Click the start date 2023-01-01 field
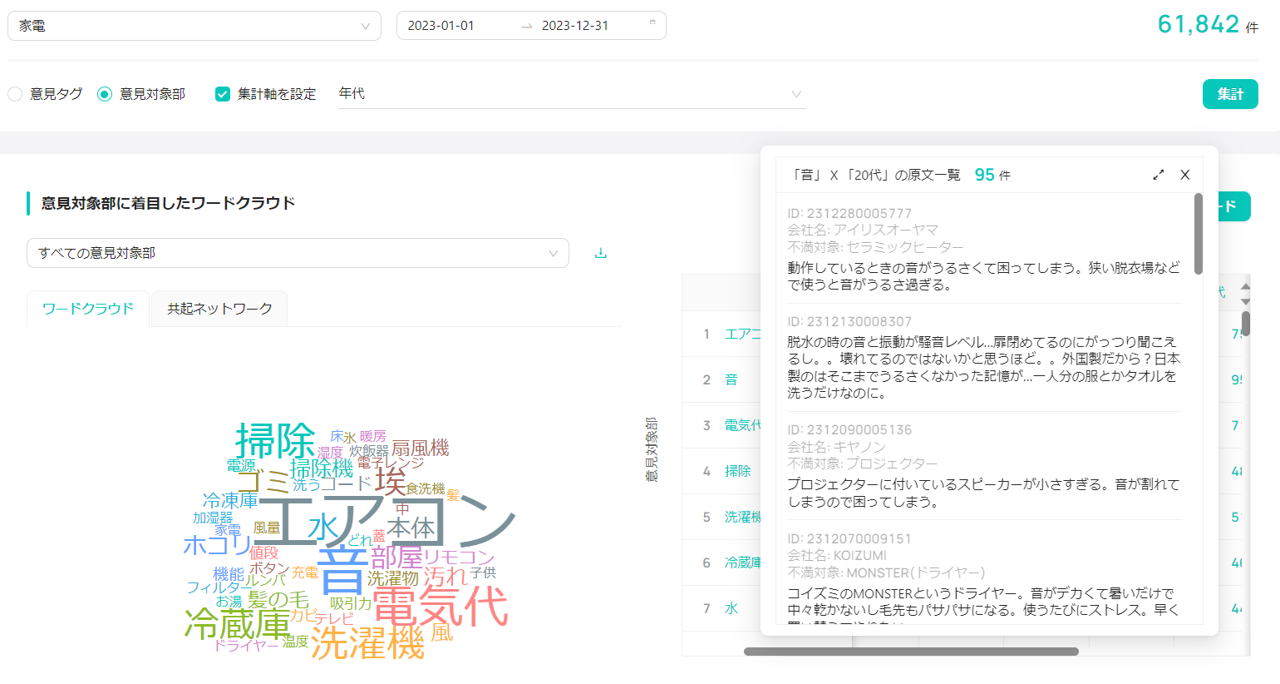 click(x=441, y=26)
